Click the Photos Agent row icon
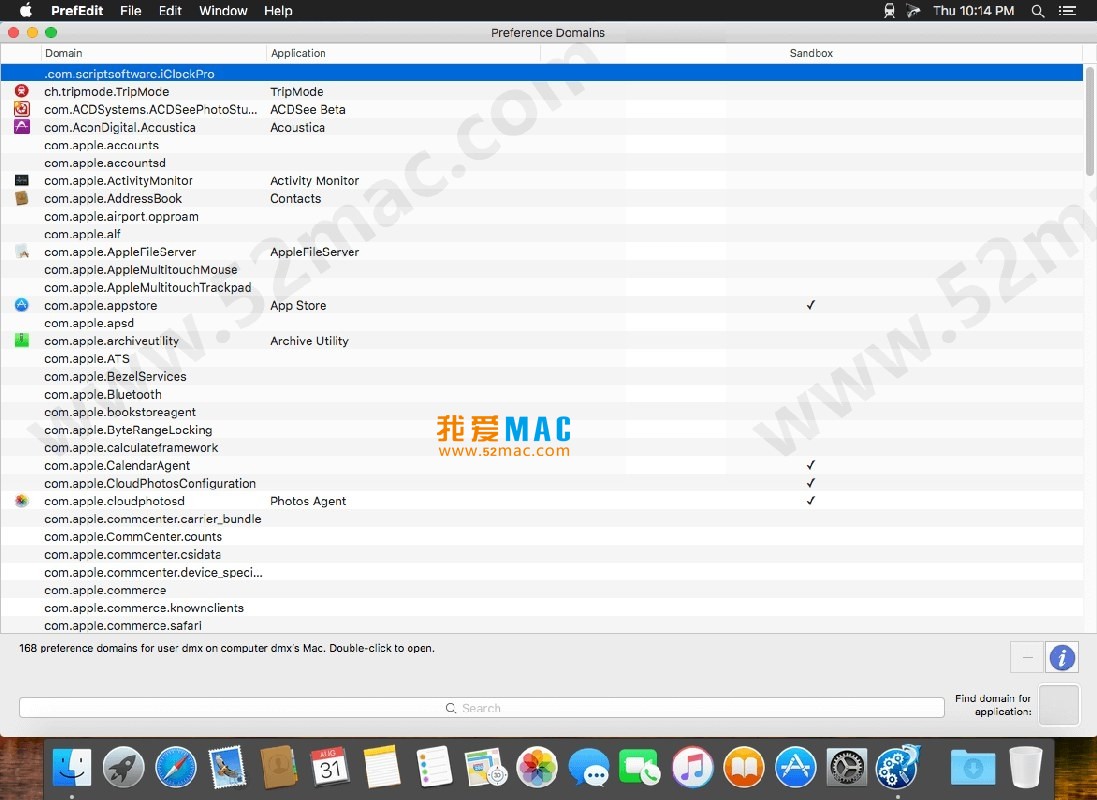Viewport: 1097px width, 800px height. pos(22,500)
